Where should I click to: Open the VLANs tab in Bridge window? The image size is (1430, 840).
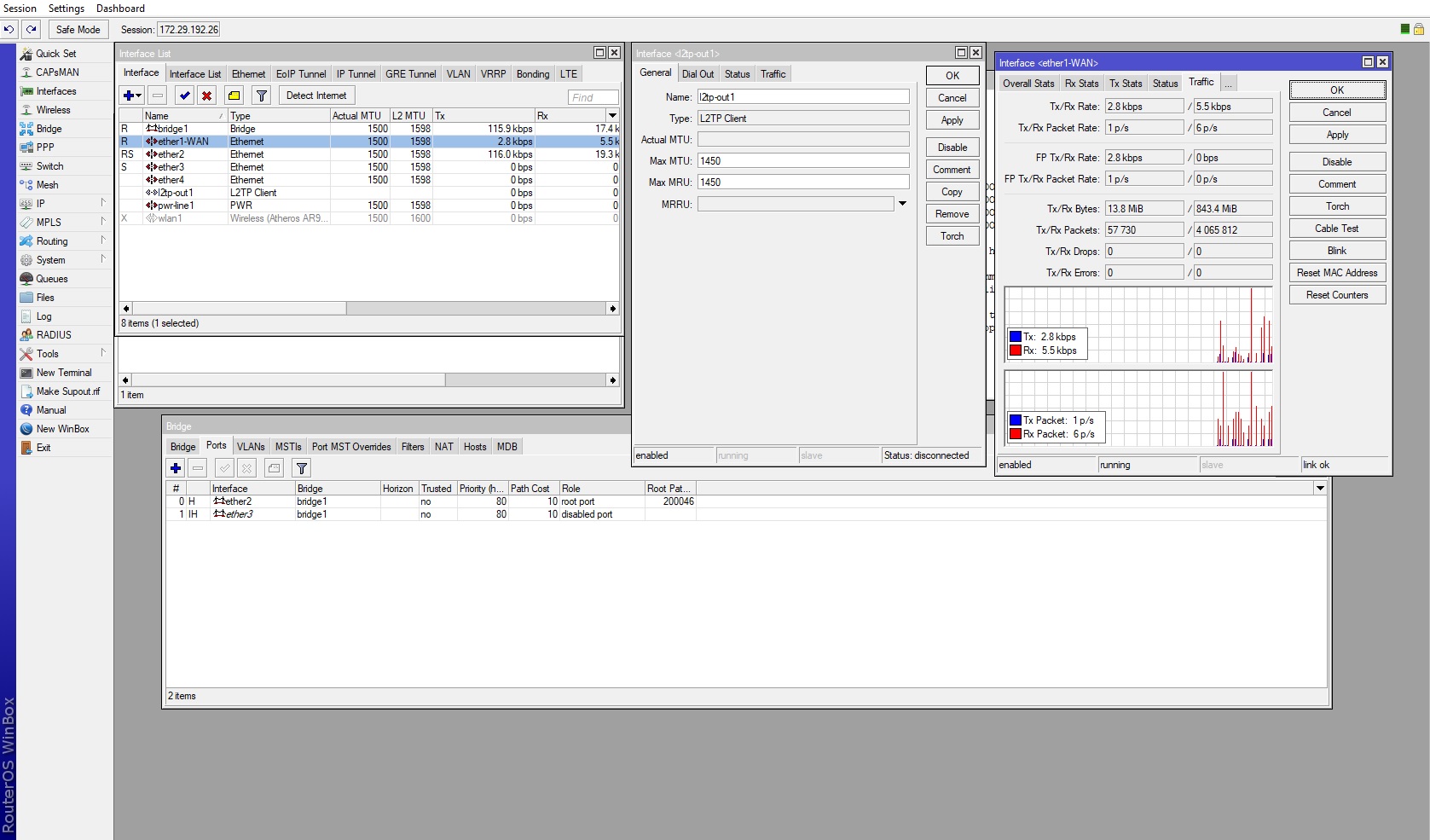click(251, 447)
